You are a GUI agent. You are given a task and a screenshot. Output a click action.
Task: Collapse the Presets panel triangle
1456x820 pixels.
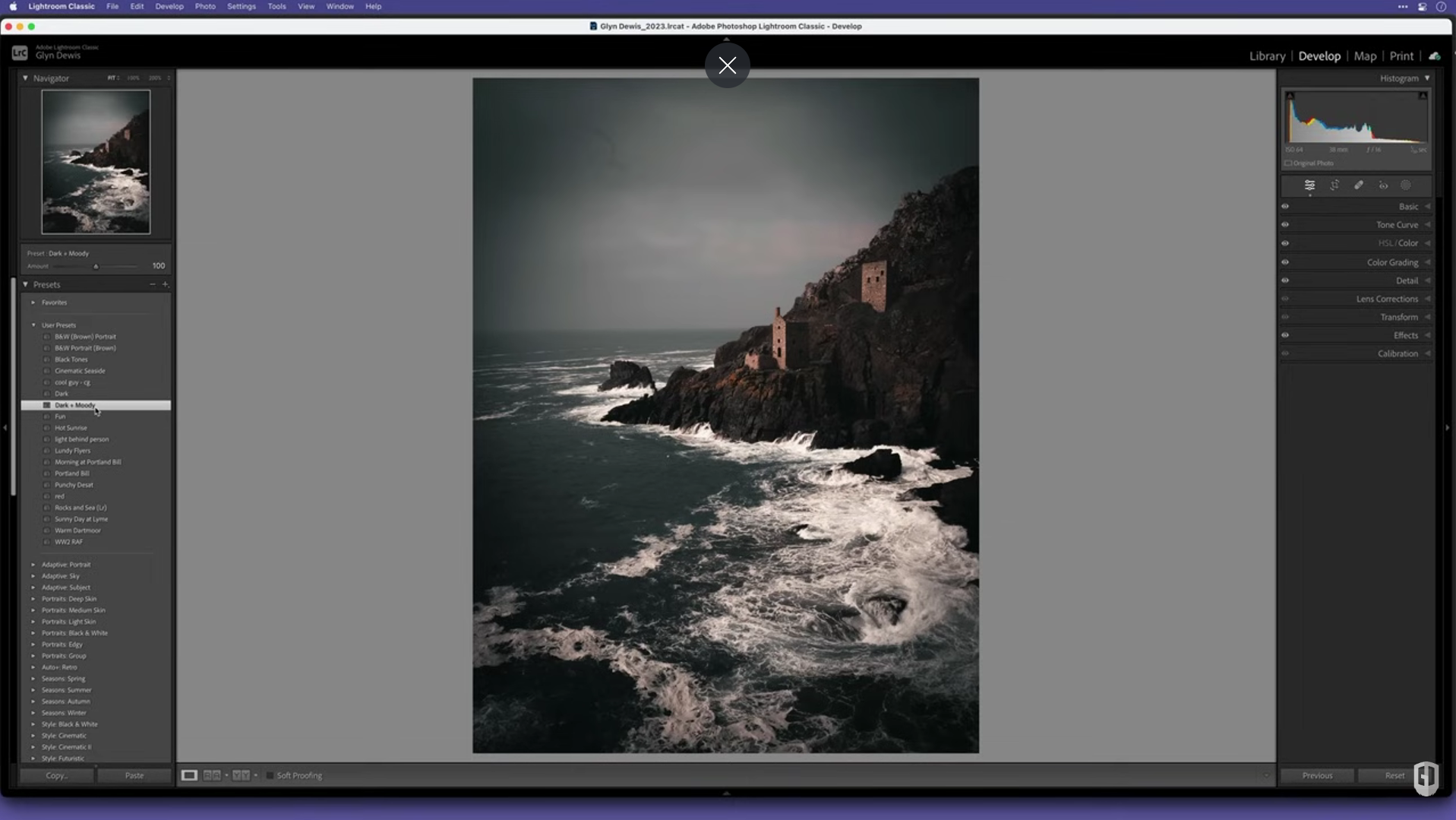click(x=25, y=284)
